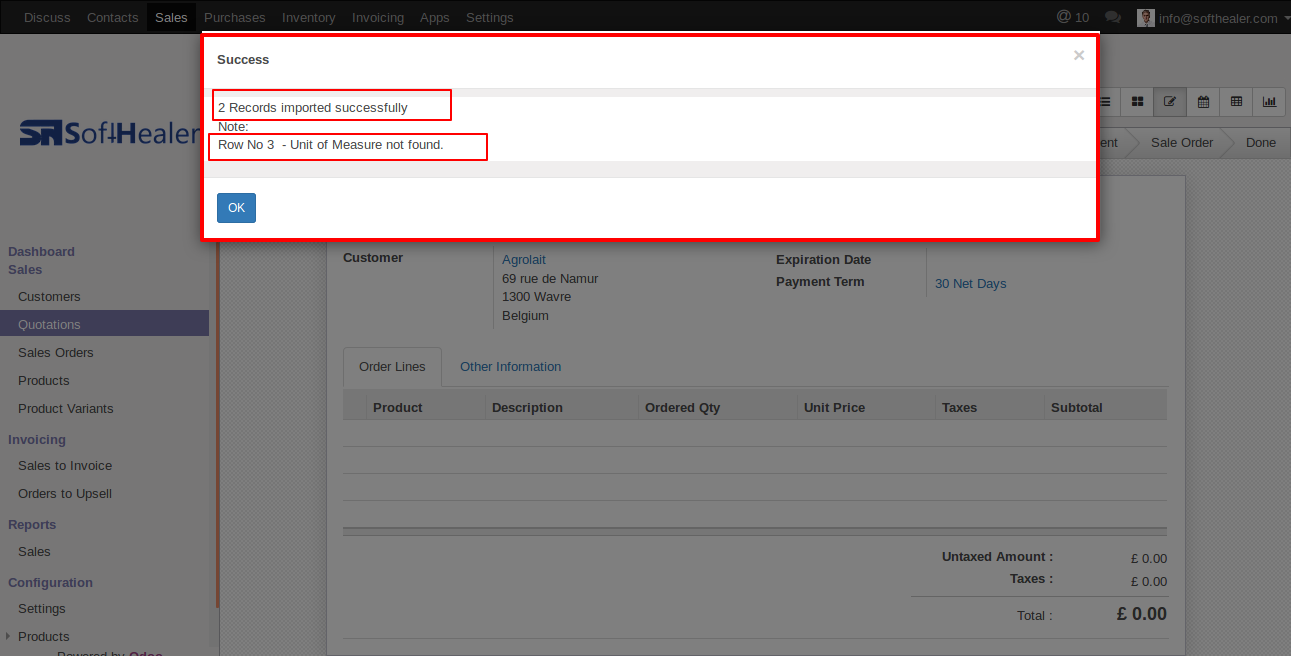Open Settings under Configuration
This screenshot has height=656, width=1291.
coord(42,608)
